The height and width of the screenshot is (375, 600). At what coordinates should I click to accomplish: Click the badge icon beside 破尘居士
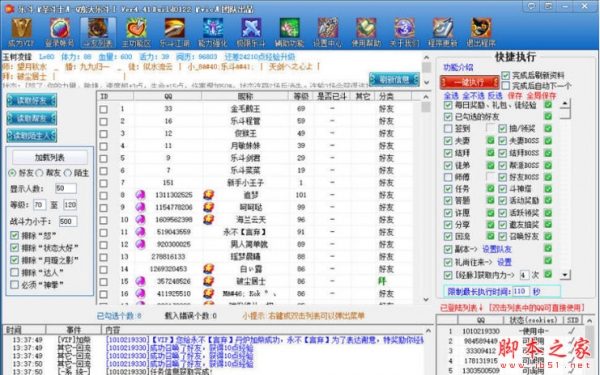209,281
